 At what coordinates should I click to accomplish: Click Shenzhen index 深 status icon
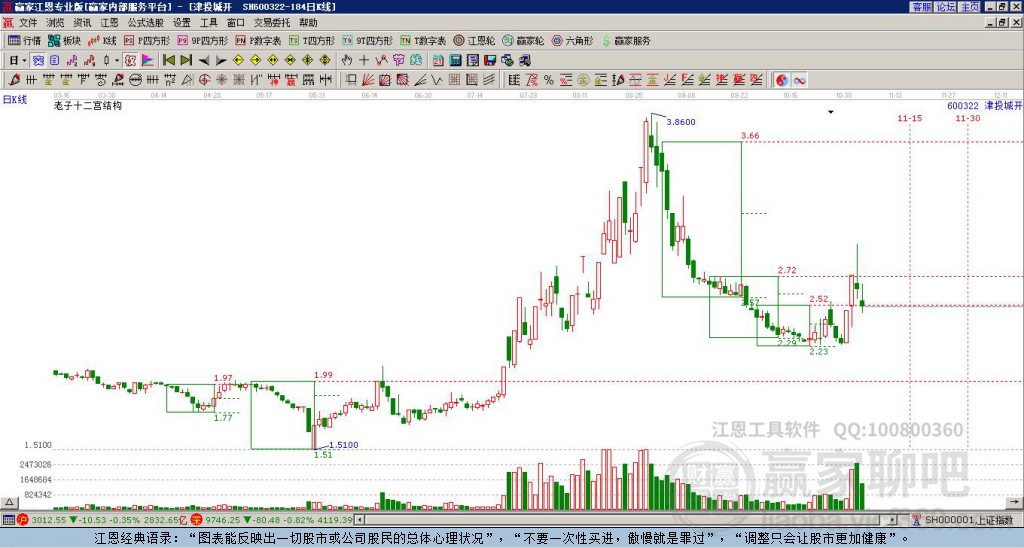[197, 520]
